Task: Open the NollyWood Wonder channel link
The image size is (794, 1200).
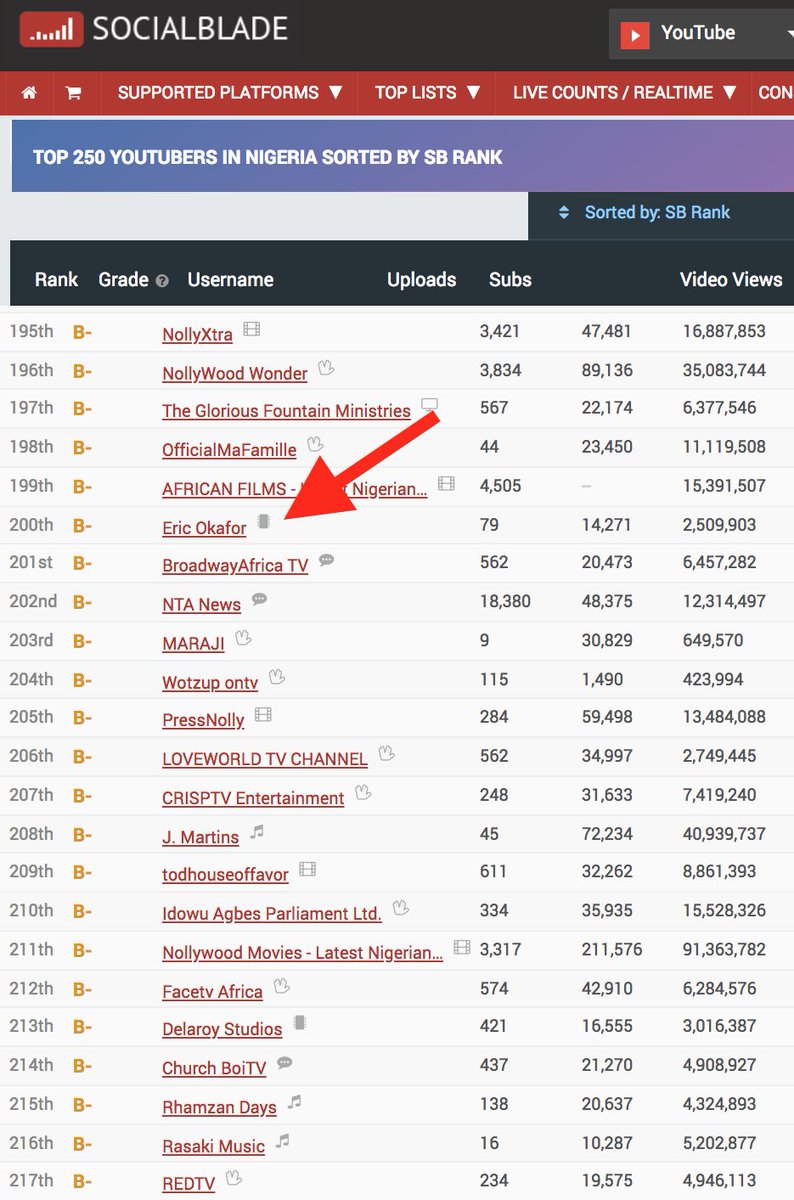Action: point(235,373)
